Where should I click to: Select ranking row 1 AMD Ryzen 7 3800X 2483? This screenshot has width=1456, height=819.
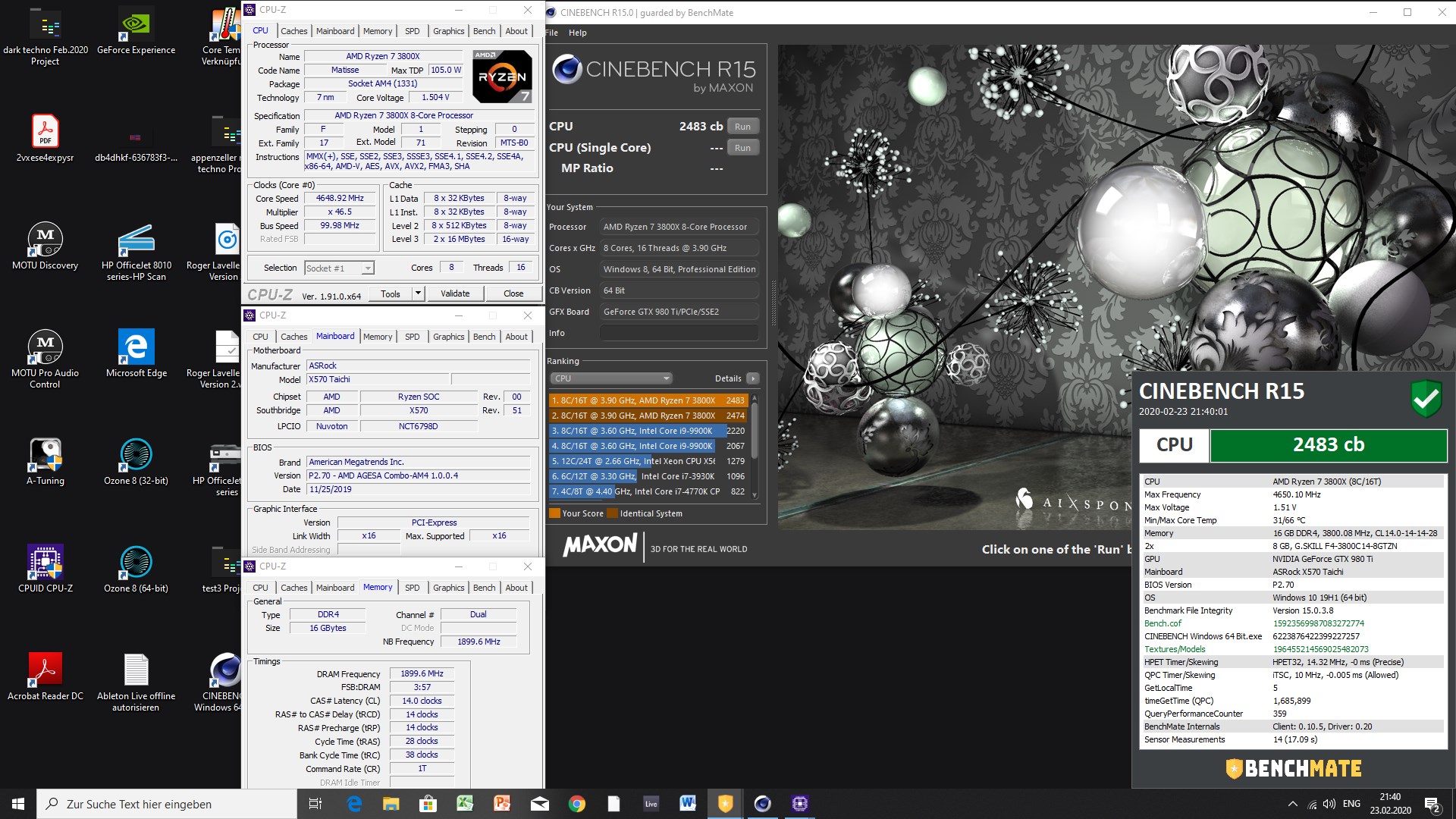click(x=648, y=400)
